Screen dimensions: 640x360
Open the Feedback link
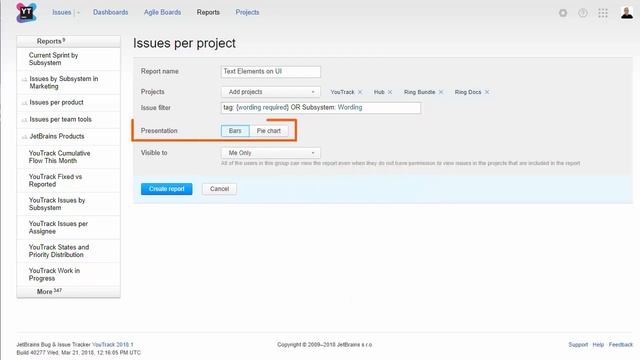pyautogui.click(x=620, y=345)
